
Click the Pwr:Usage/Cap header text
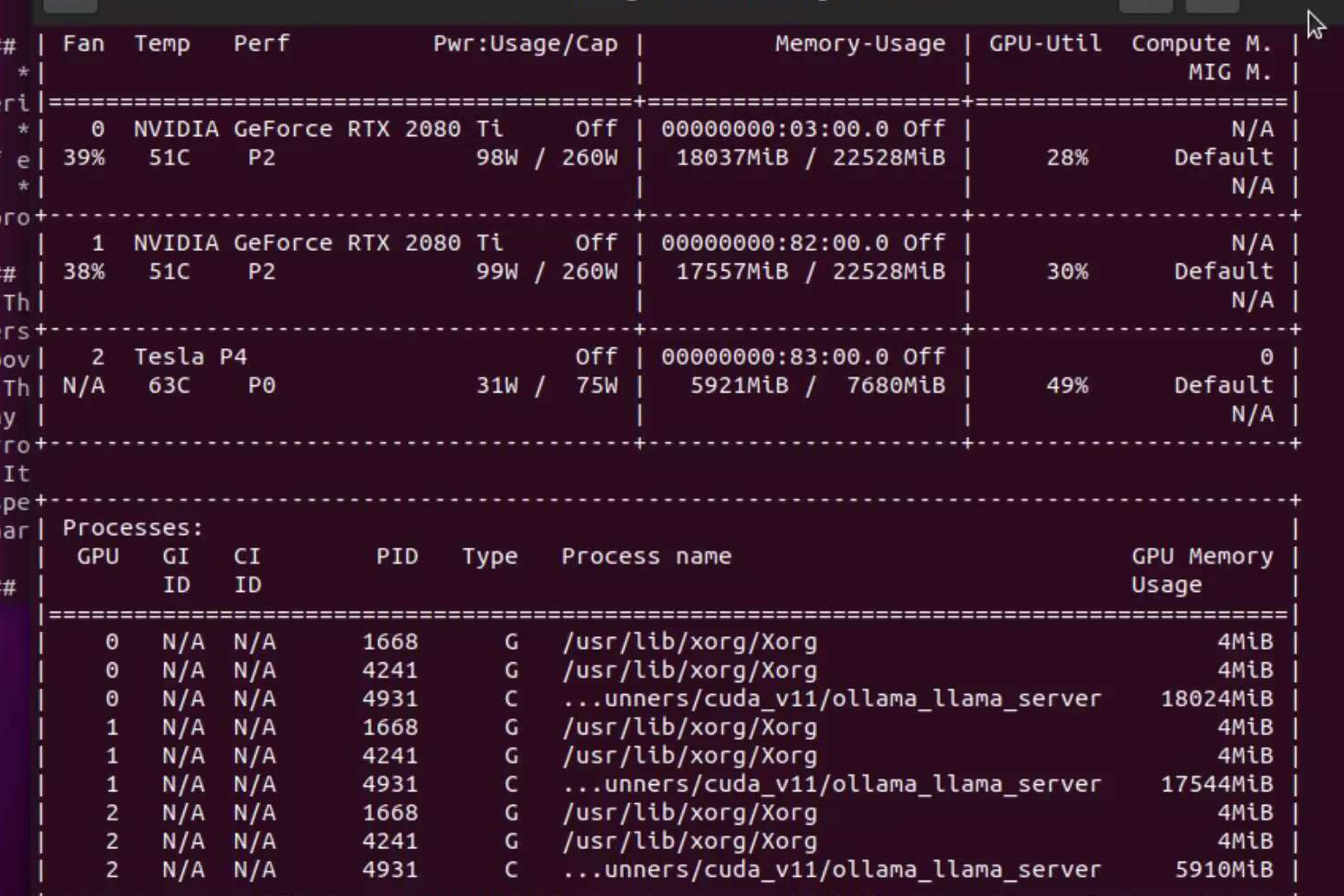tap(524, 43)
